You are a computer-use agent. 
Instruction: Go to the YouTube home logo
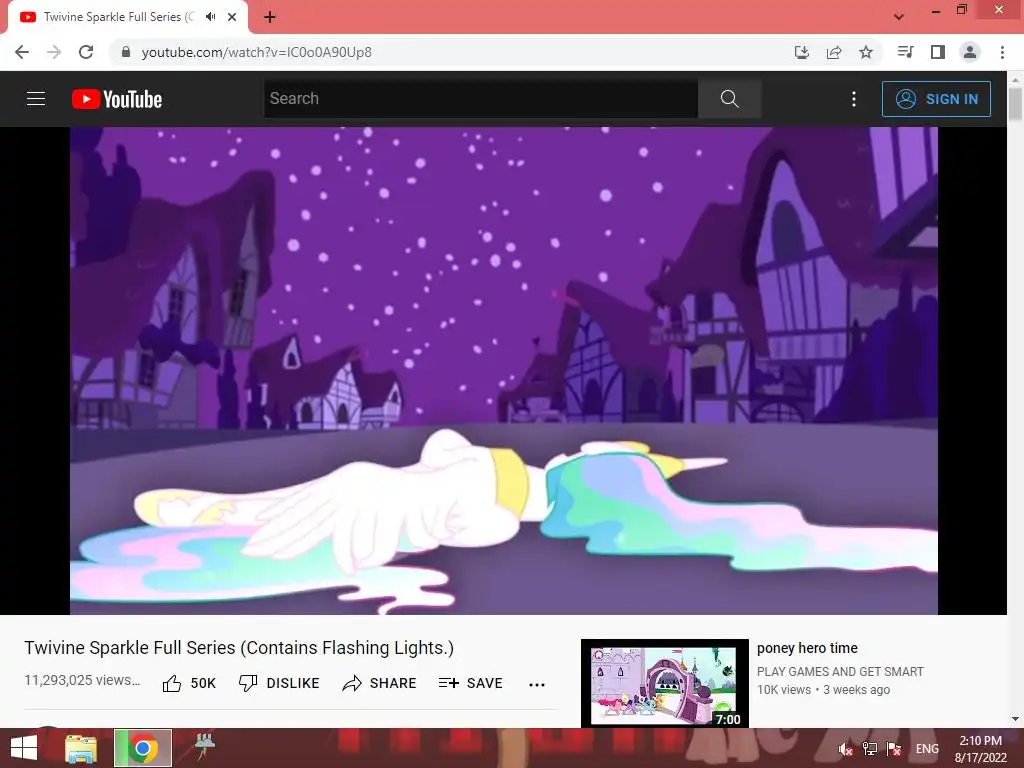point(117,99)
